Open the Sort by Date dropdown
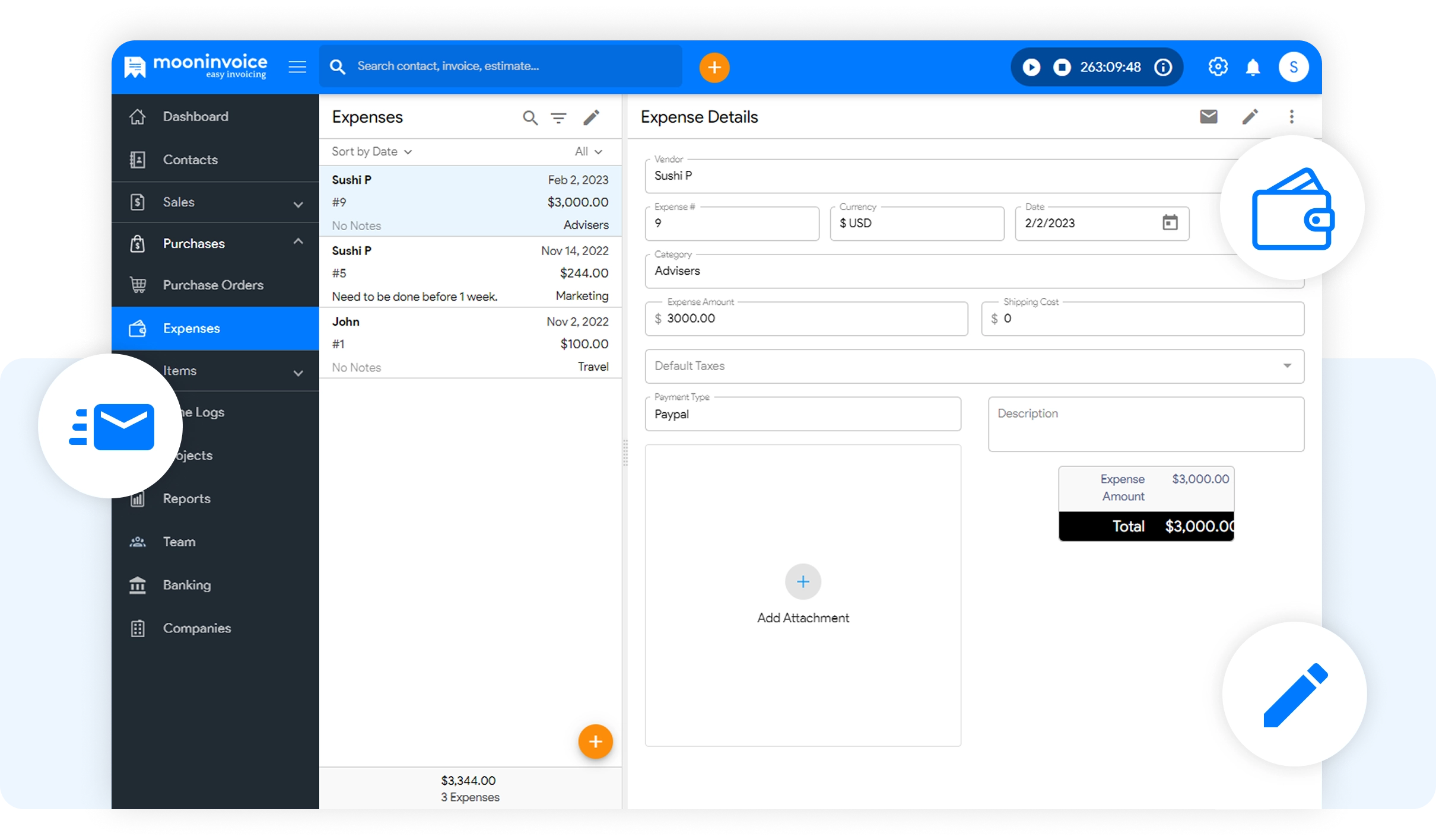The image size is (1436, 840). pyautogui.click(x=371, y=152)
